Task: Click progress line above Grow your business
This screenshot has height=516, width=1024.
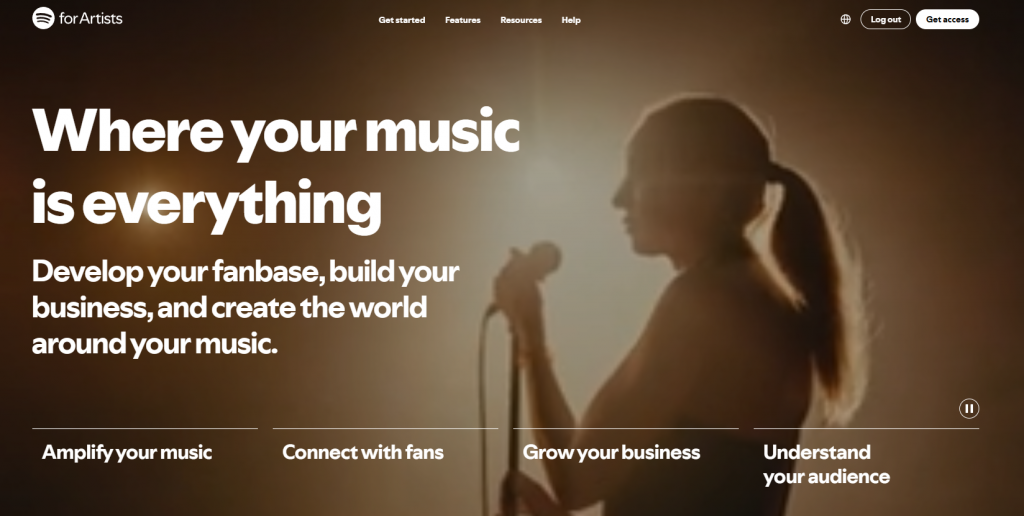Action: tap(626, 428)
